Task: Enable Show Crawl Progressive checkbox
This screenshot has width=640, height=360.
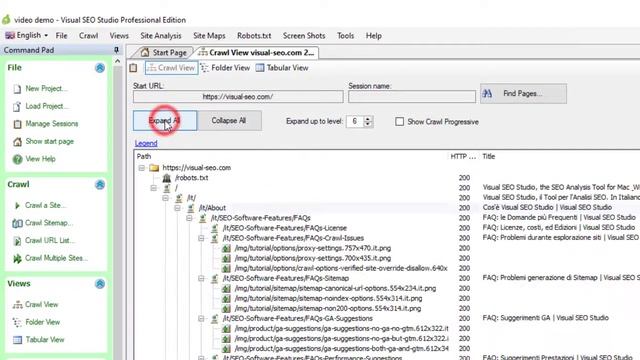Action: tap(399, 122)
